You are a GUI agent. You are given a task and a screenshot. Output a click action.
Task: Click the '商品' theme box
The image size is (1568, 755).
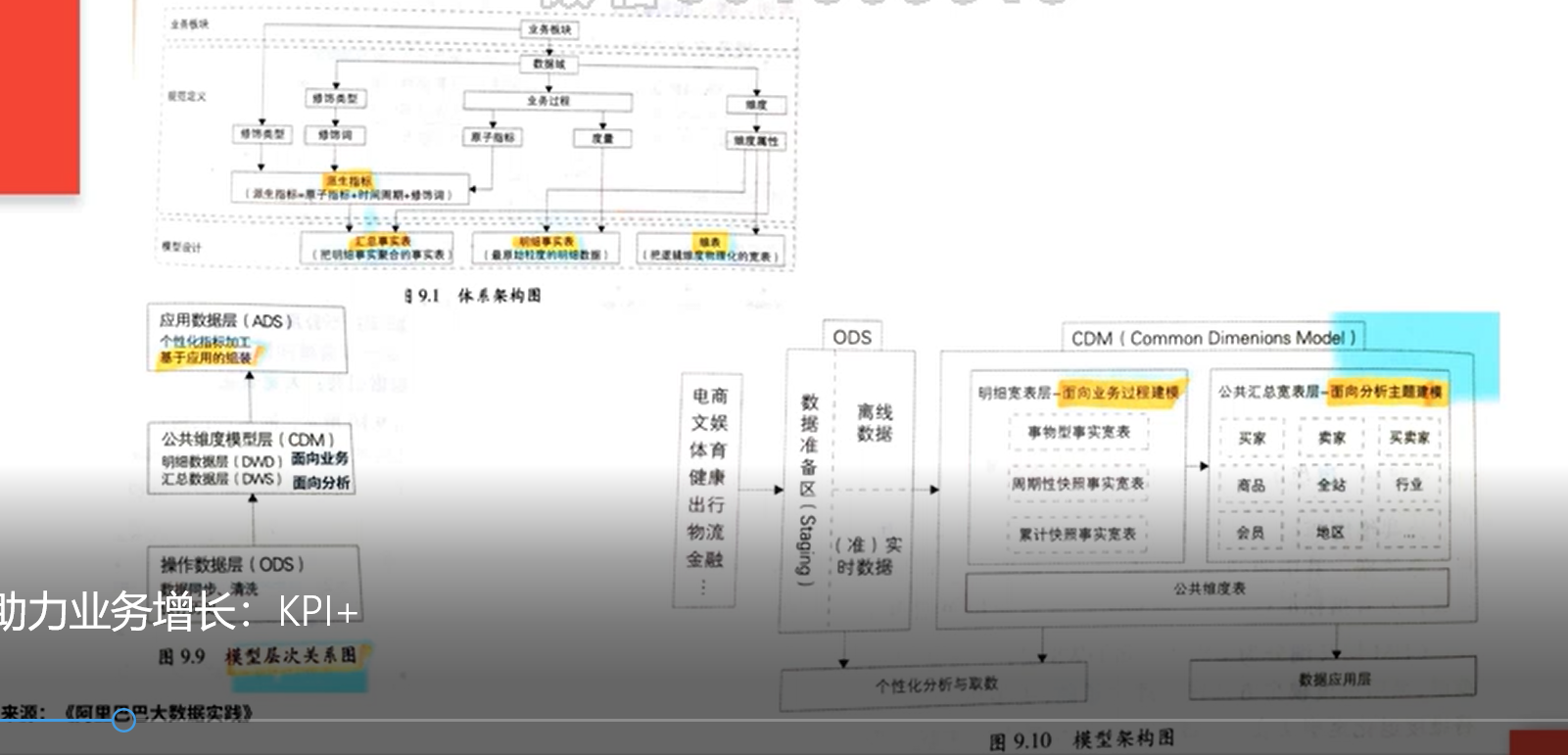[1251, 485]
